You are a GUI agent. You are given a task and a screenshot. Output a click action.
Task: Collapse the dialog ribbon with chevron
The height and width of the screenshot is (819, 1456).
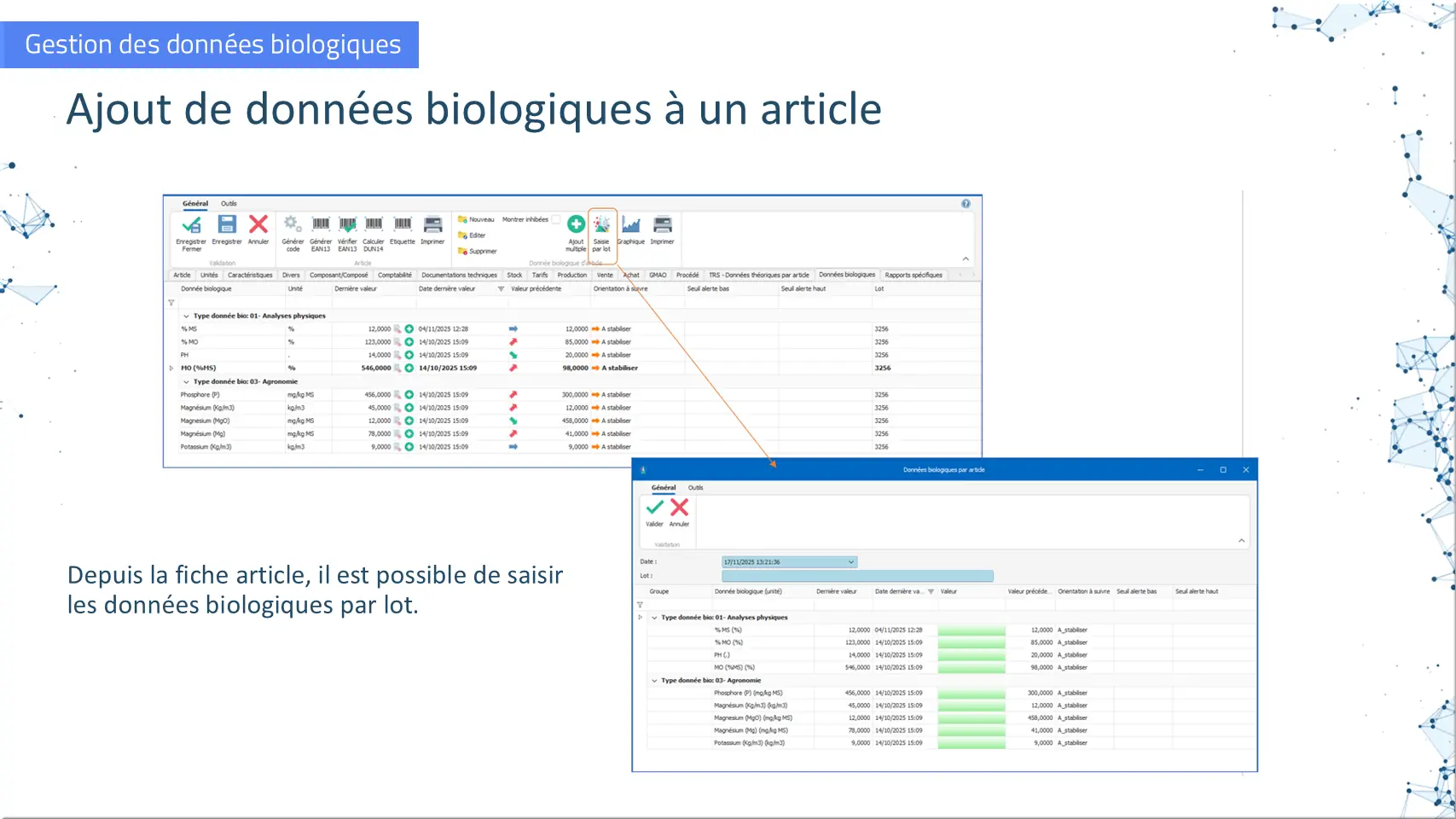coord(1241,541)
